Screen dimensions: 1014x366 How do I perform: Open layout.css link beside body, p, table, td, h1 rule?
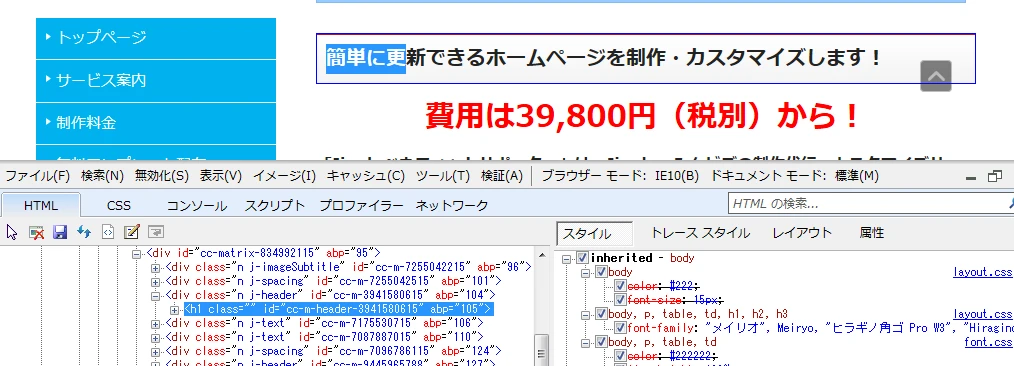(x=983, y=314)
